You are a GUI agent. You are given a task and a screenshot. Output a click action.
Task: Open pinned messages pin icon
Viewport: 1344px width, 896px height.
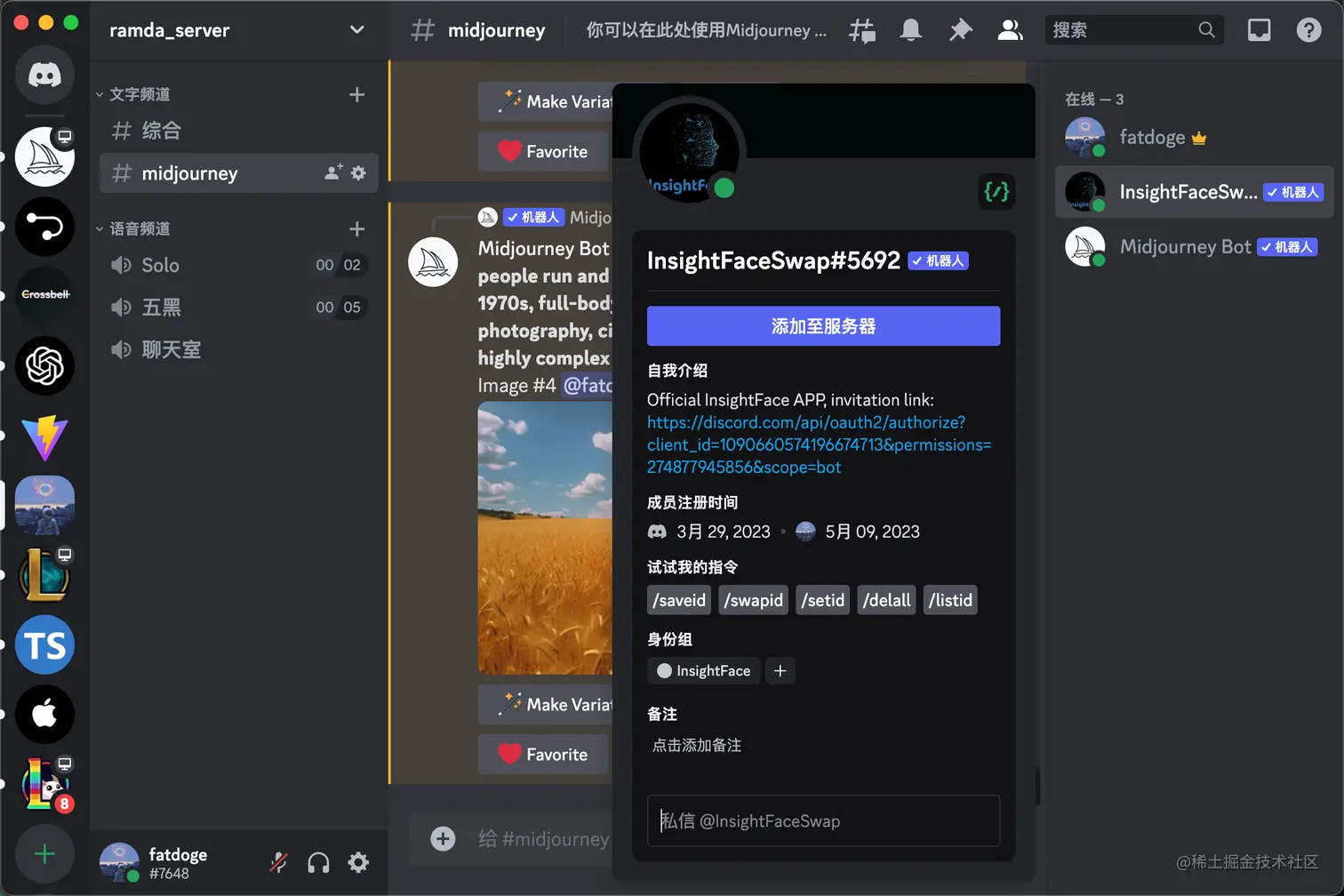click(960, 30)
